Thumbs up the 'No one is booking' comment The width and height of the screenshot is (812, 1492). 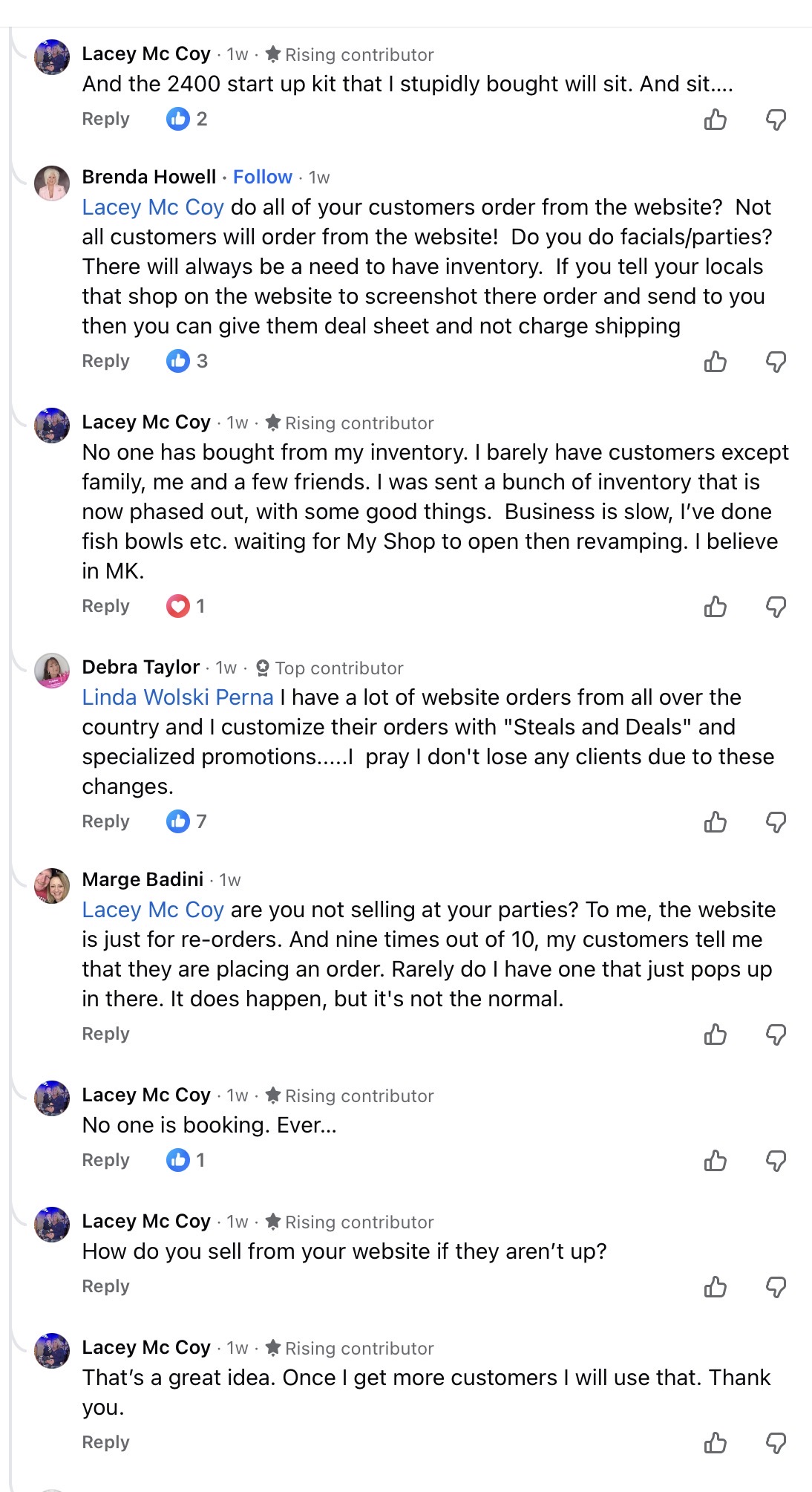coord(715,1161)
